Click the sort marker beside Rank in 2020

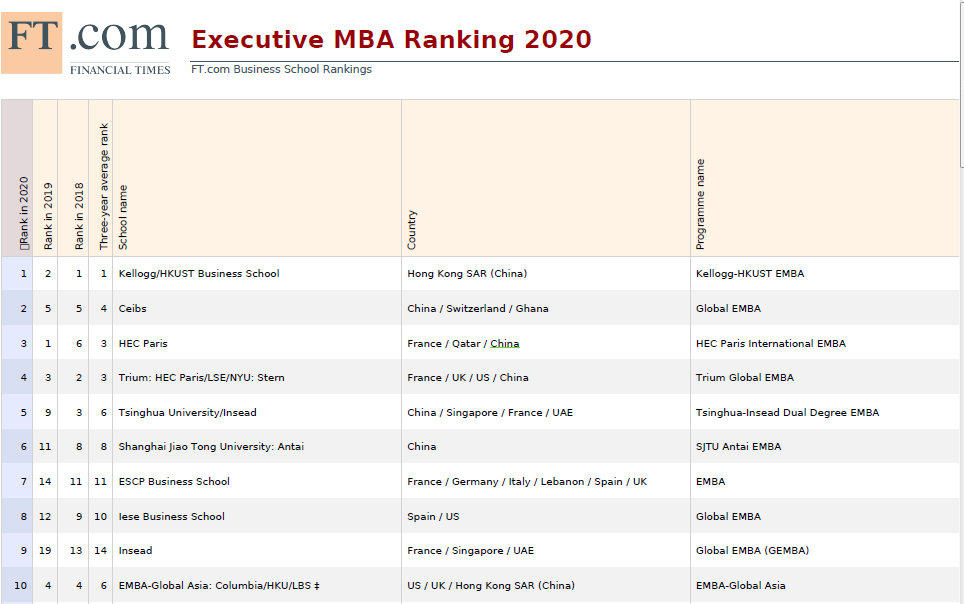23,244
